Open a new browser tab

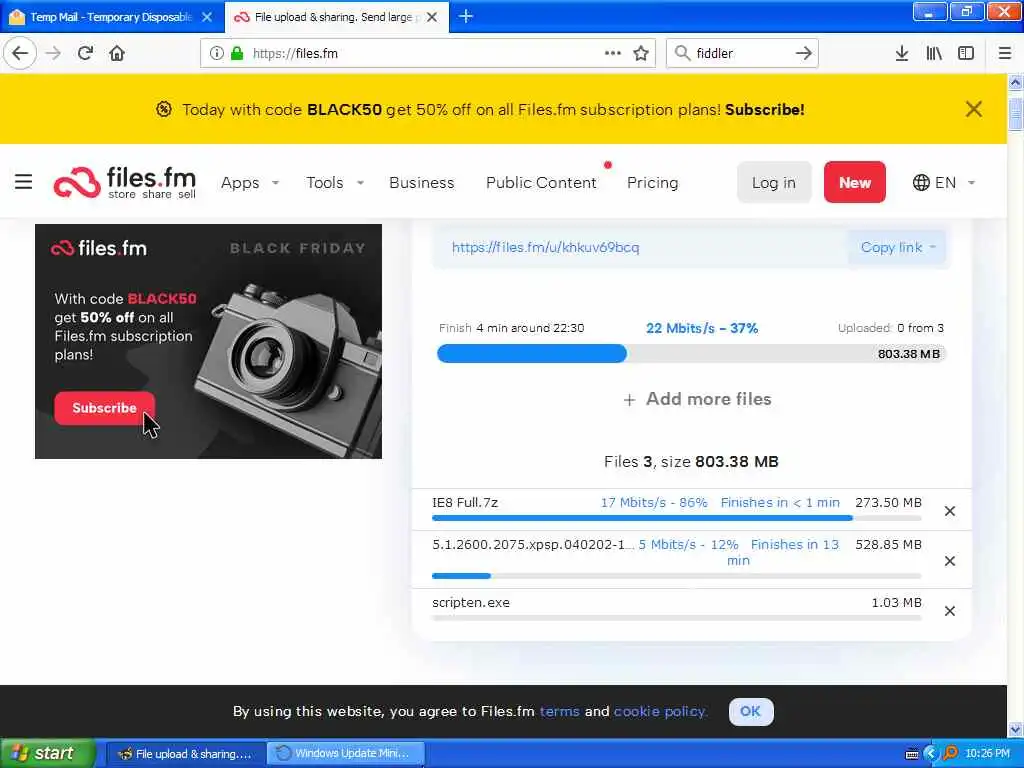[466, 16]
